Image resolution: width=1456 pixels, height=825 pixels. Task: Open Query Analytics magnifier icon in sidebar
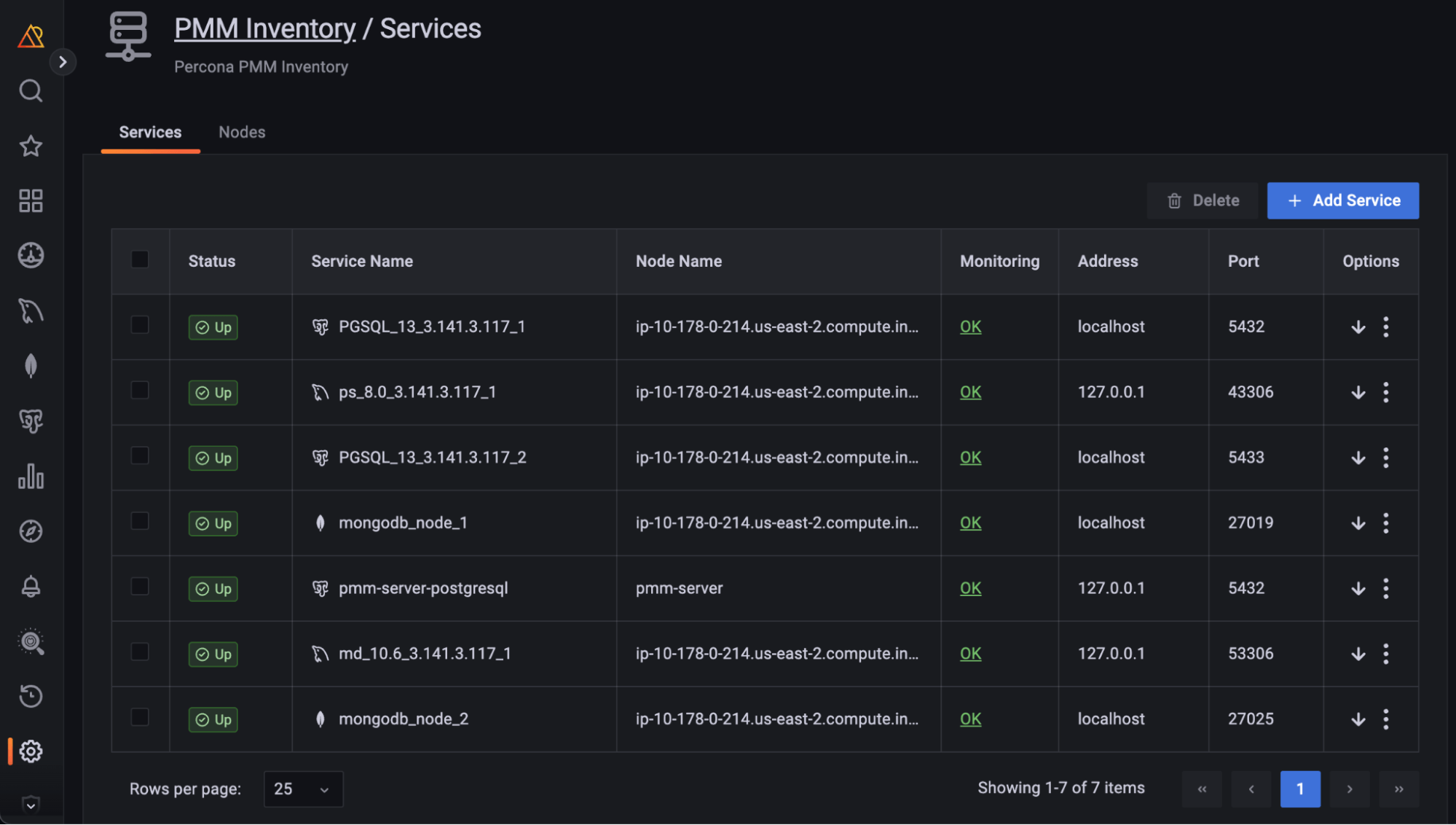point(31,641)
